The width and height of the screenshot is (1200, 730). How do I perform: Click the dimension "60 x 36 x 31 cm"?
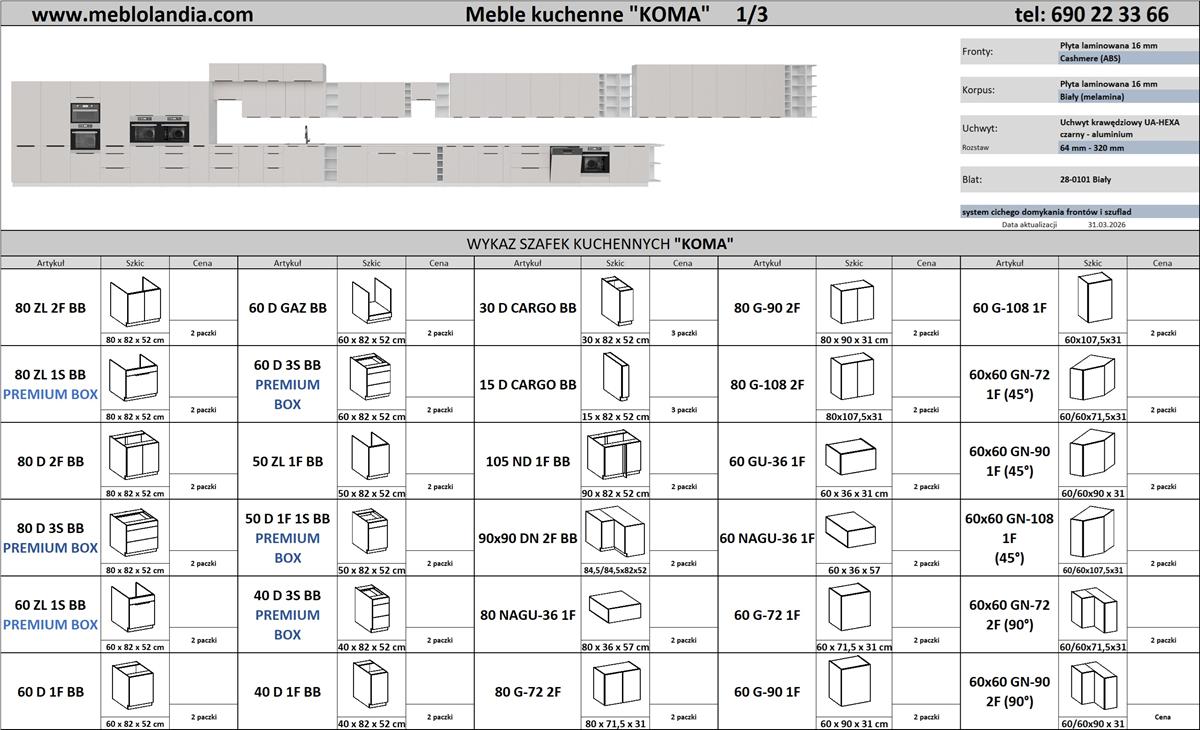[853, 493]
